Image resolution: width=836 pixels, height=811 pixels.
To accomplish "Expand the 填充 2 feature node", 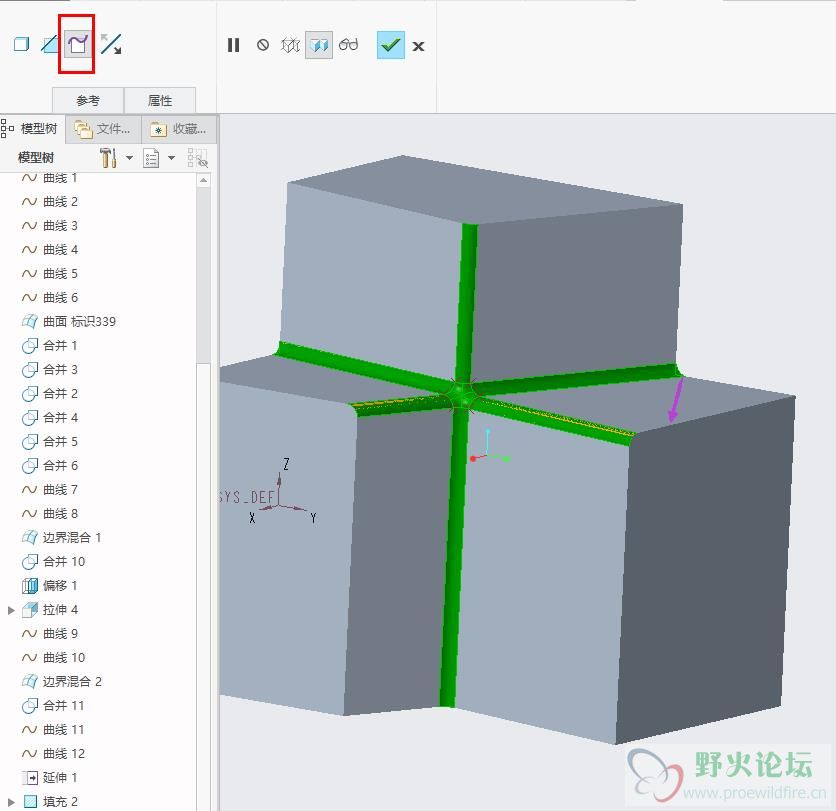I will coord(11,802).
